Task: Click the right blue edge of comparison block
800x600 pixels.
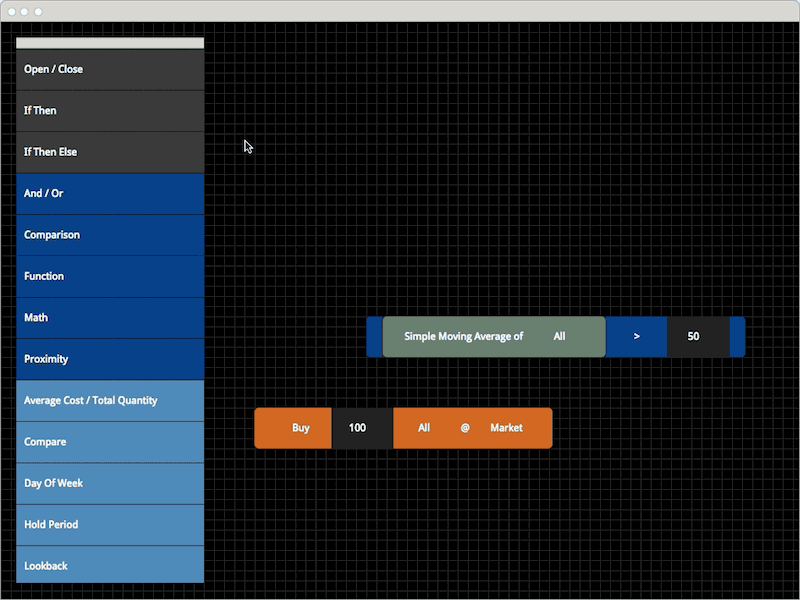Action: click(x=737, y=337)
